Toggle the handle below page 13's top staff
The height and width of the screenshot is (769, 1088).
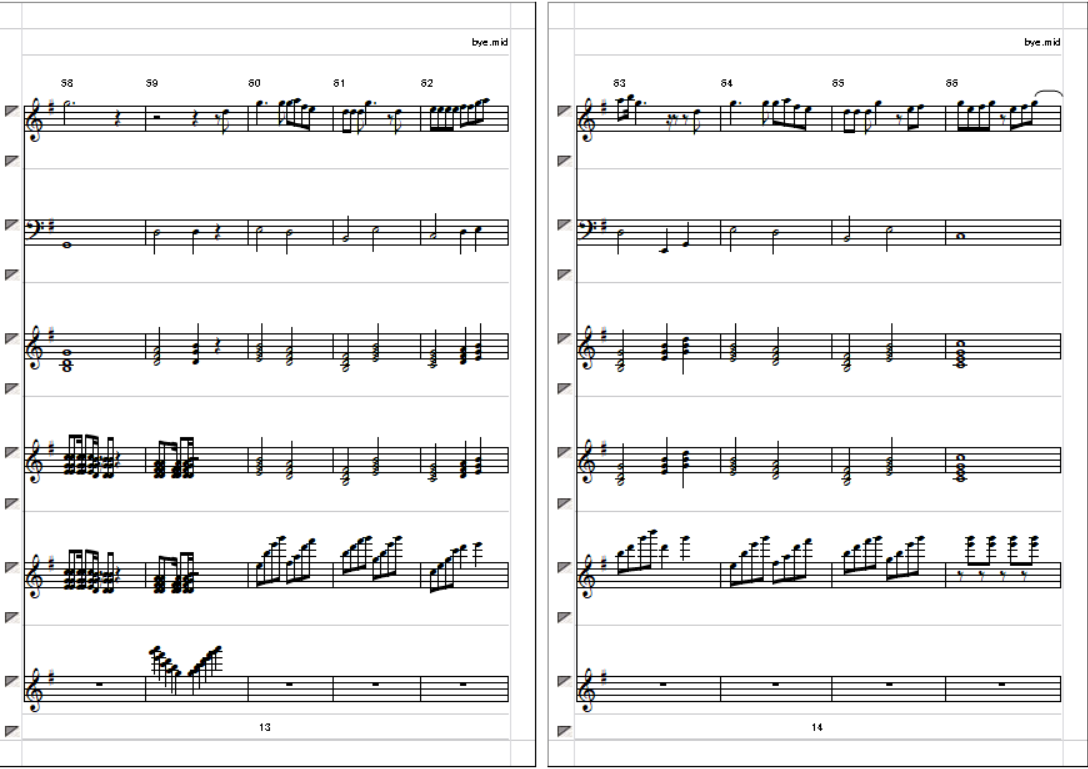[x=11, y=161]
